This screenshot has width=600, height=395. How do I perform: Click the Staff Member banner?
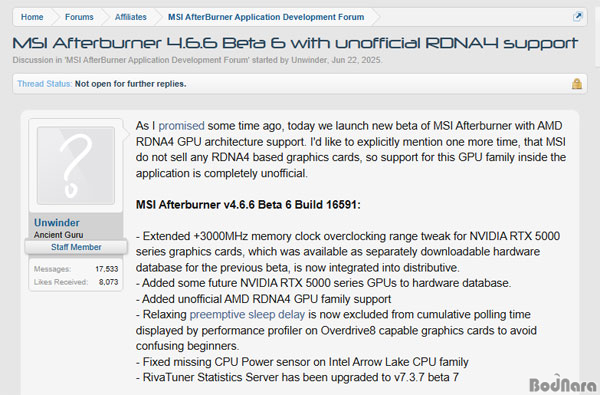click(76, 247)
